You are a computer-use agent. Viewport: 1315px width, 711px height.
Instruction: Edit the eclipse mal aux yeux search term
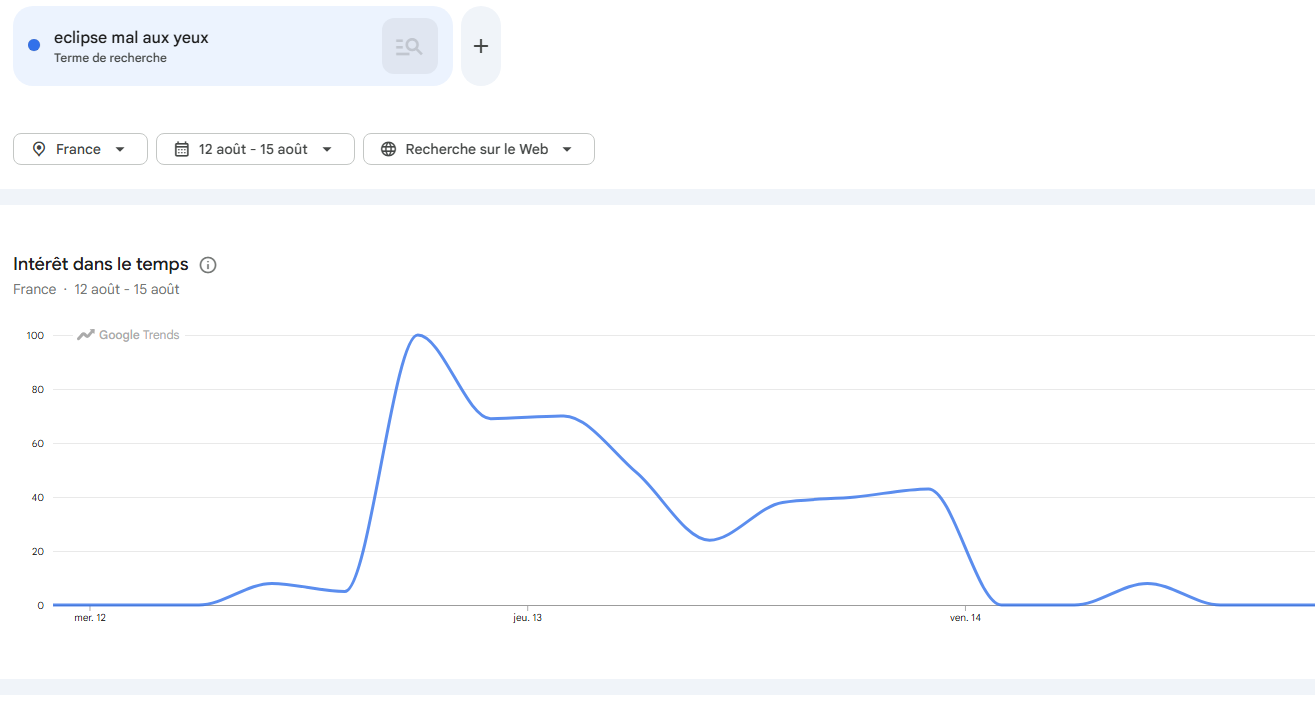[x=131, y=38]
